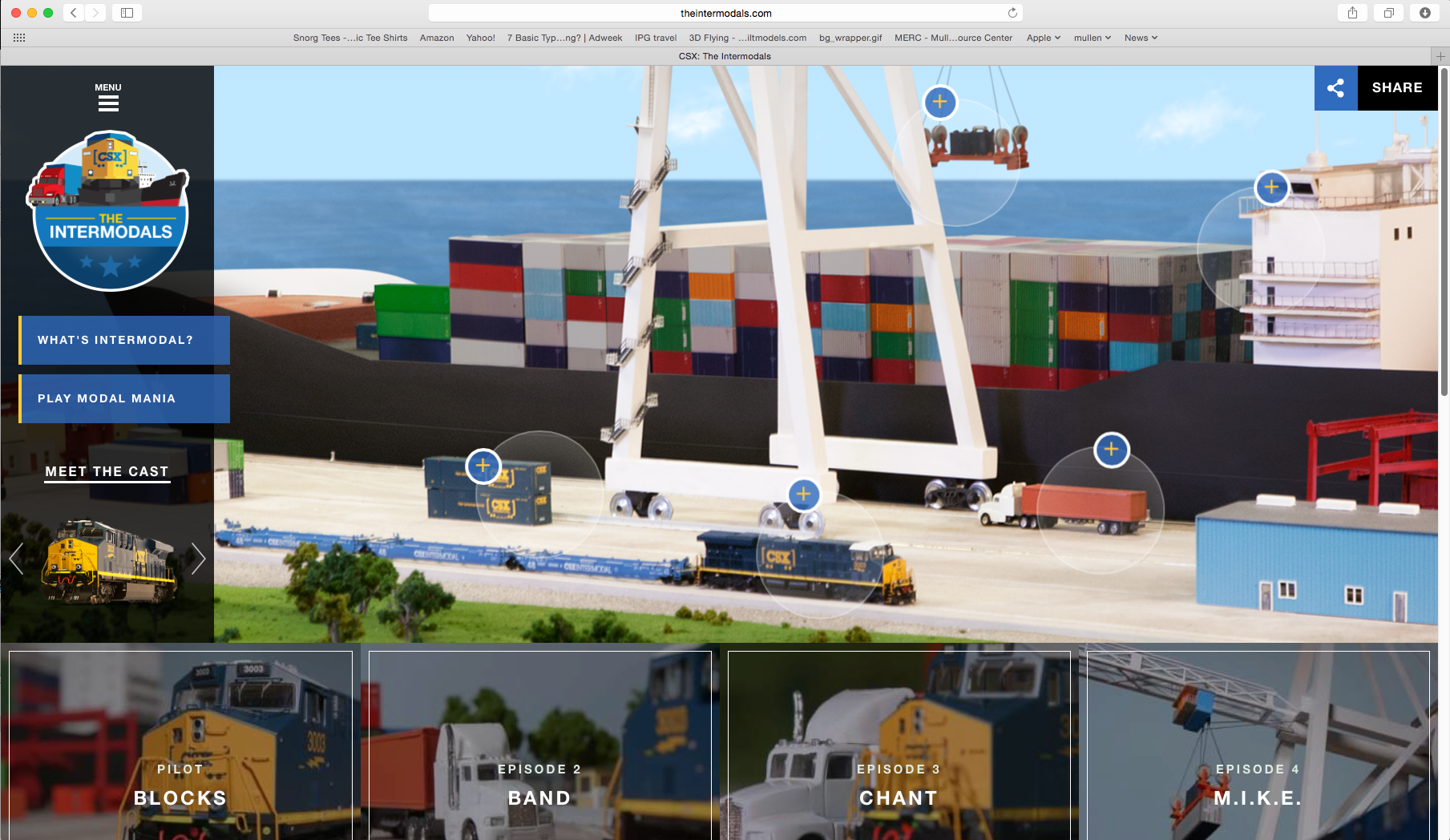
Task: Click the Intermodals CSX logo badge
Action: pos(109,210)
